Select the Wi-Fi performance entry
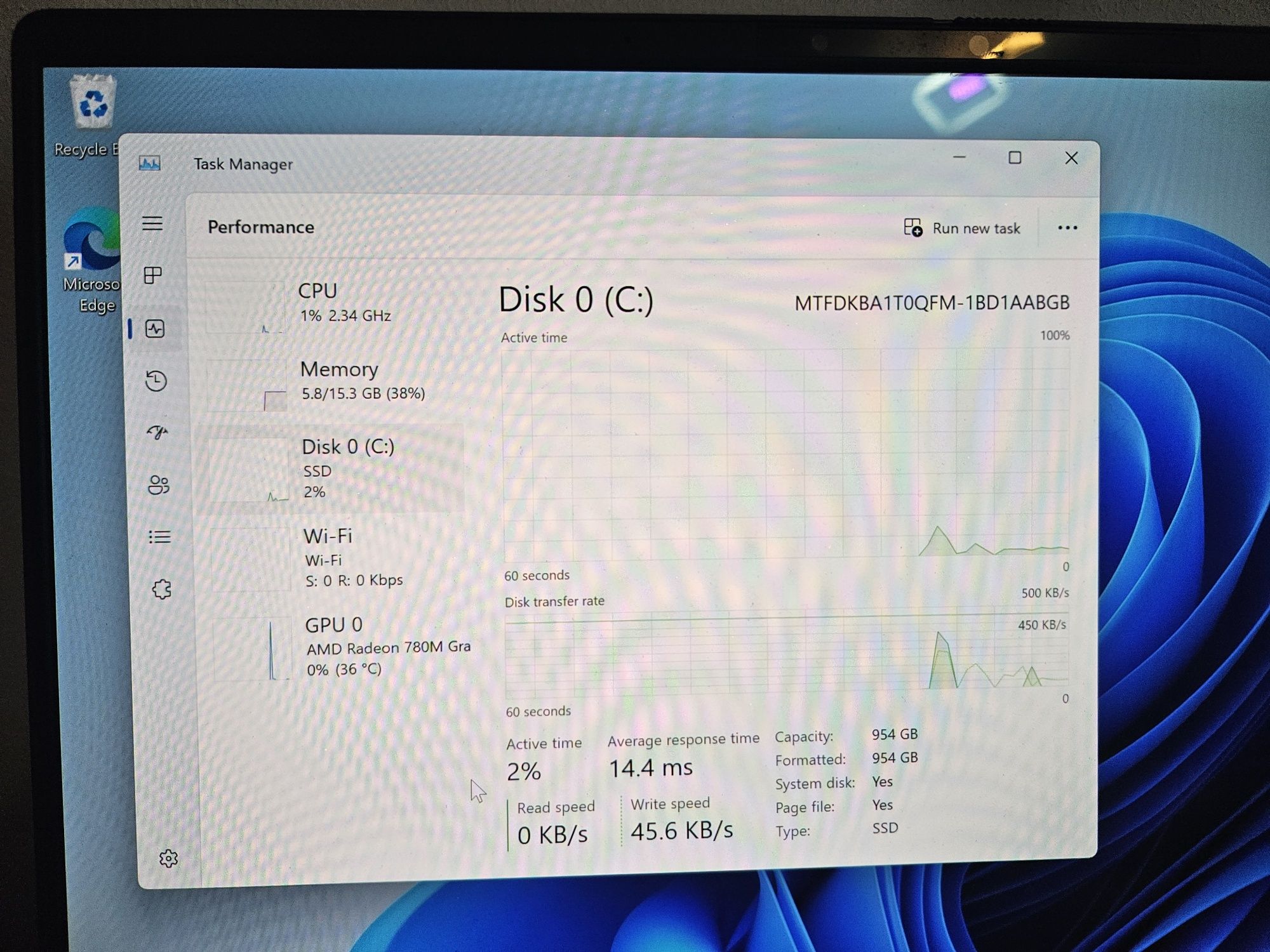Viewport: 1270px width, 952px height. (x=335, y=559)
